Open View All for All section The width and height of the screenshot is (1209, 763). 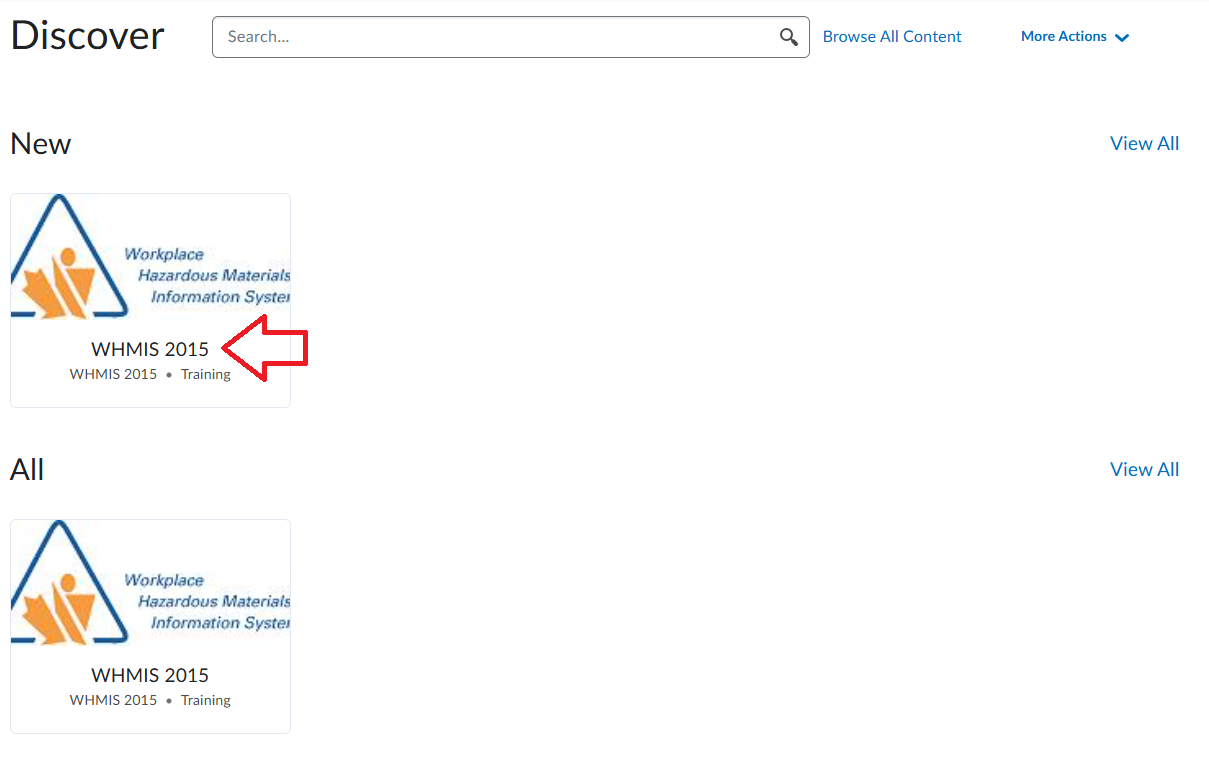pyautogui.click(x=1144, y=469)
